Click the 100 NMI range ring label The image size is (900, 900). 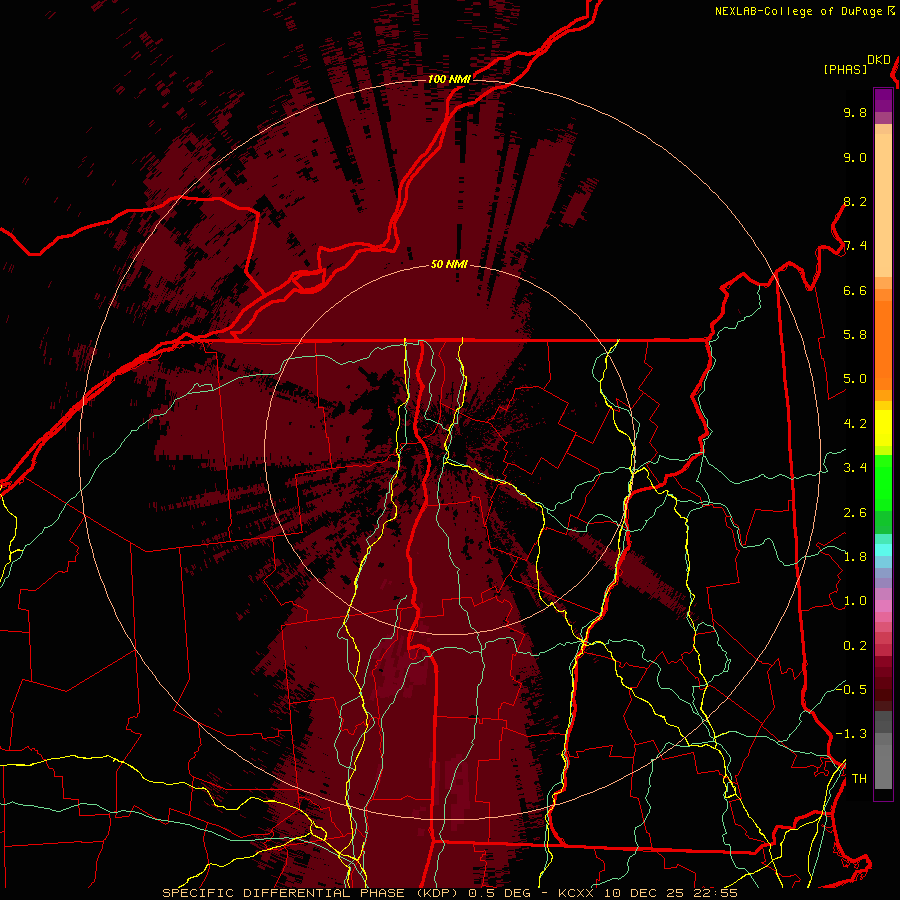pyautogui.click(x=449, y=79)
